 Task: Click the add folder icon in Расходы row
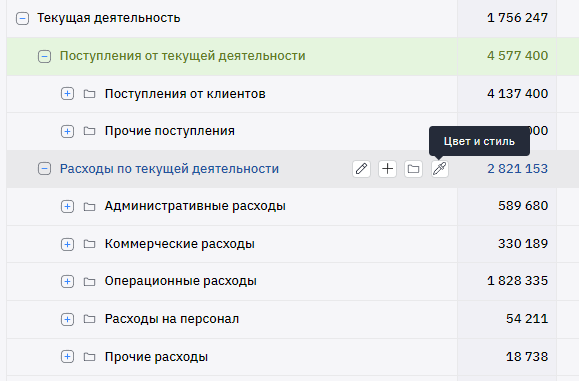click(x=413, y=169)
